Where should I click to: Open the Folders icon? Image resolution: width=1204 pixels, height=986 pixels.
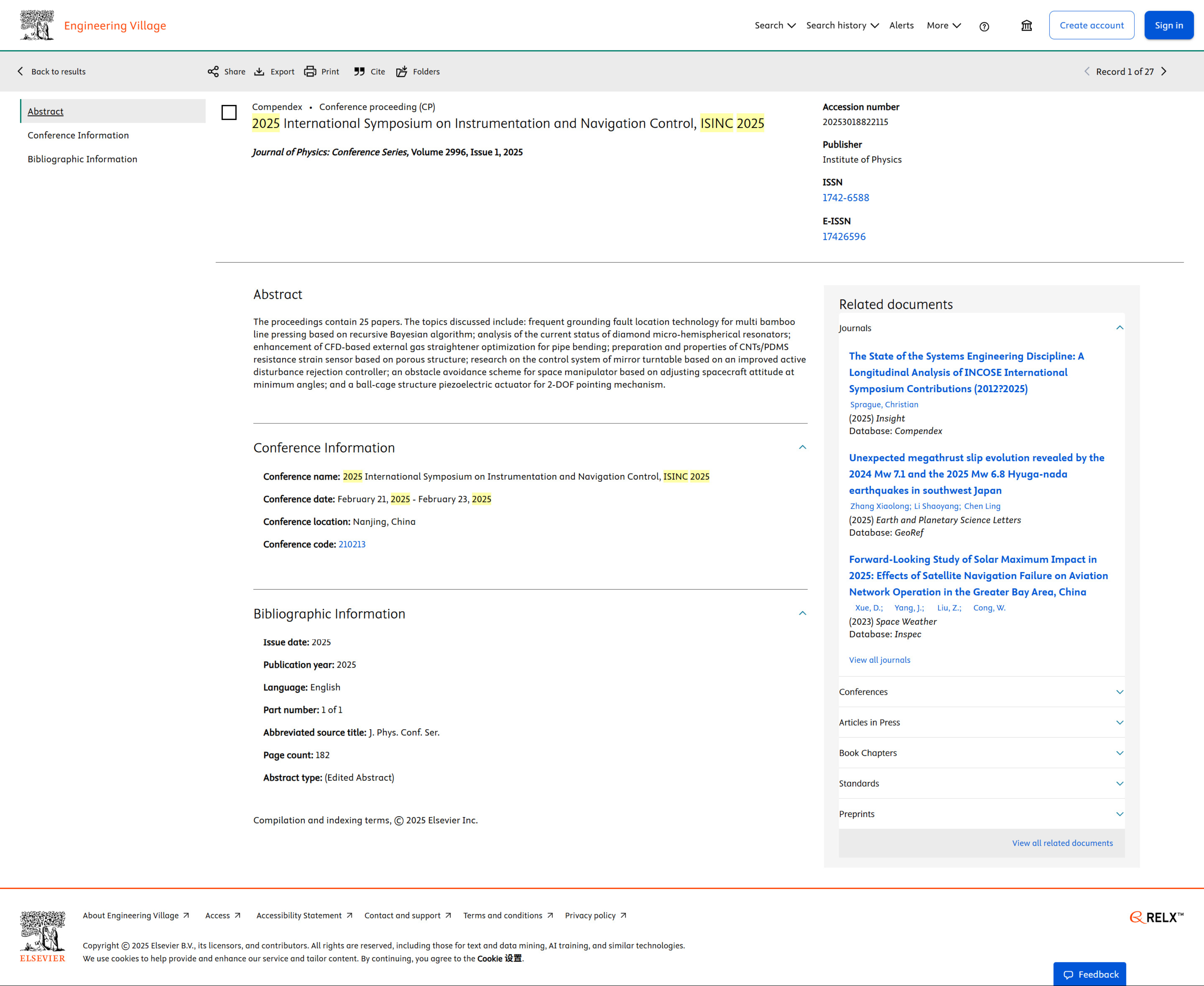[x=402, y=72]
